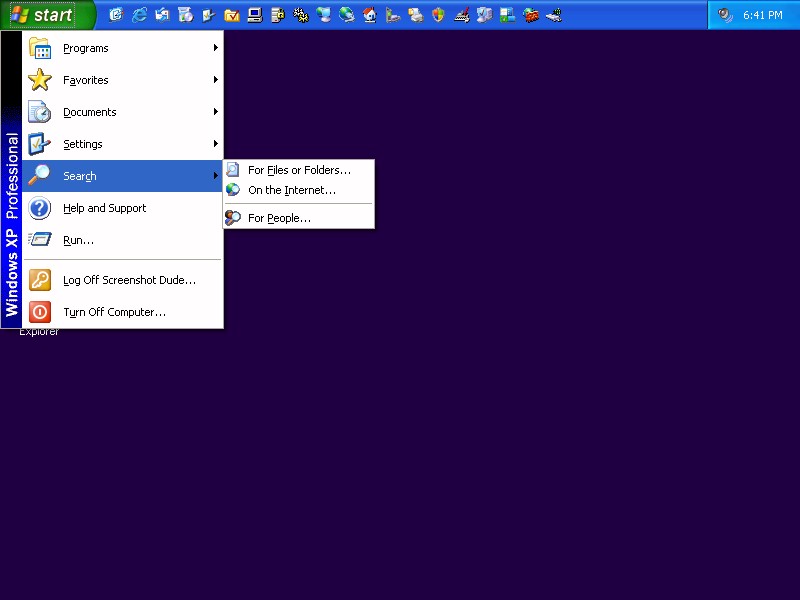Image resolution: width=800 pixels, height=600 pixels.
Task: Click the red power Turn Off icon
Action: [x=39, y=312]
